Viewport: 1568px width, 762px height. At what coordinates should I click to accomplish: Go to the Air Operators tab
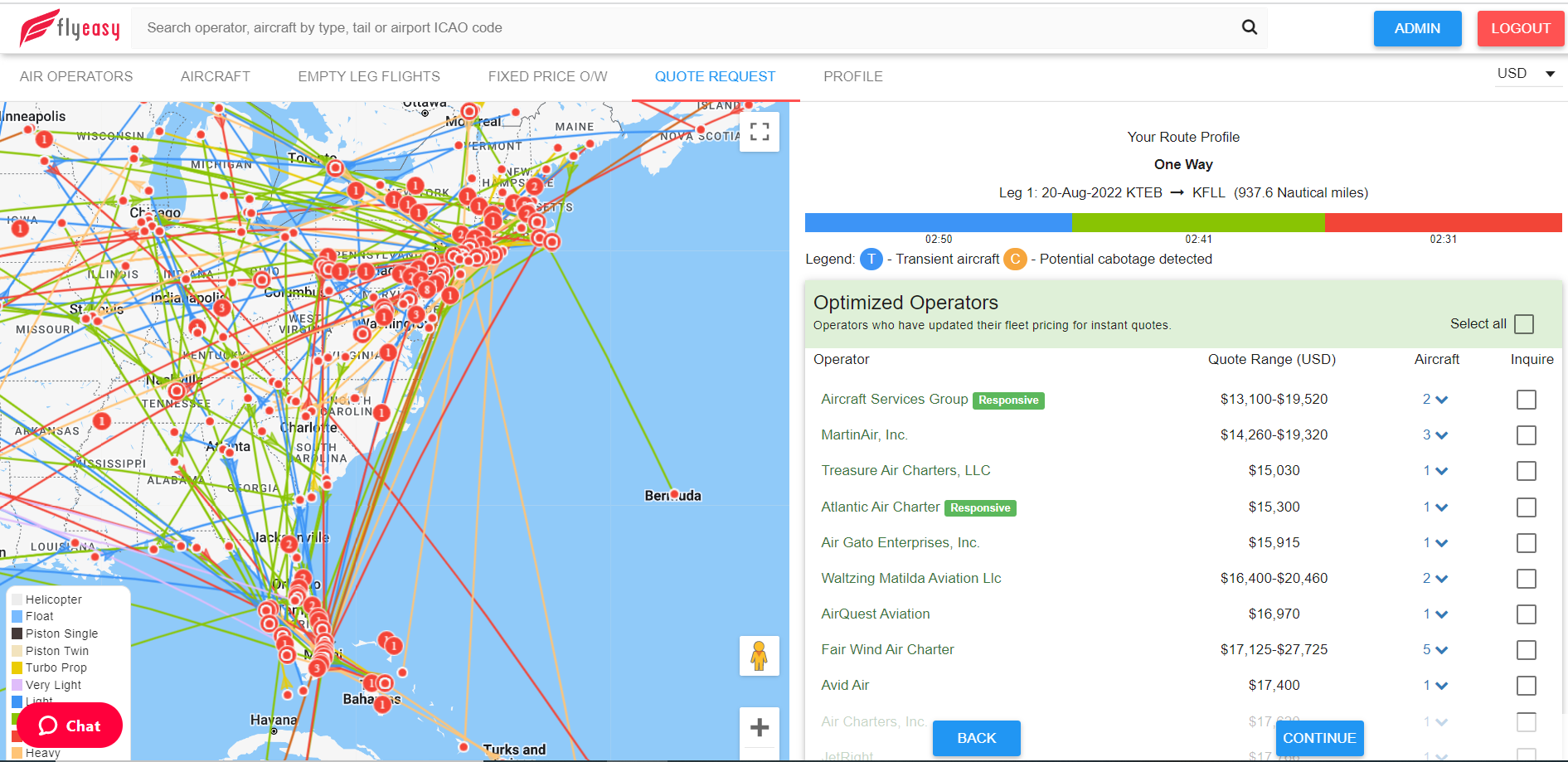coord(76,76)
